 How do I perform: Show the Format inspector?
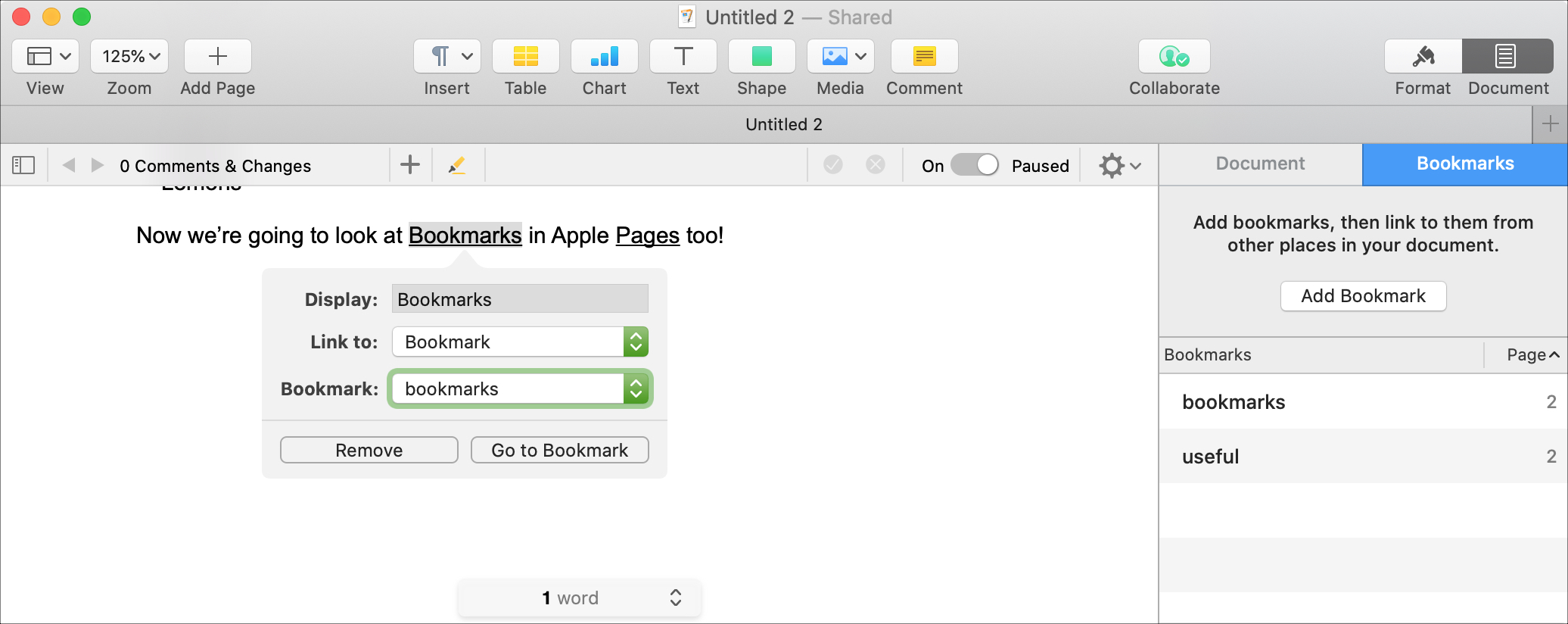[1423, 56]
